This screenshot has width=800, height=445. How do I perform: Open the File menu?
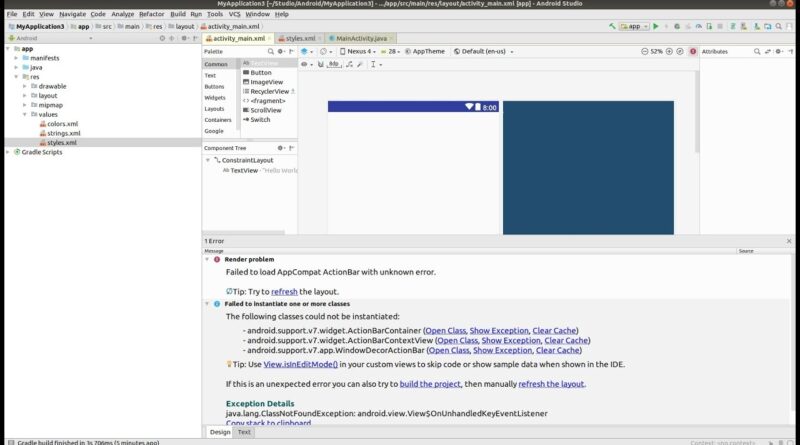tap(12, 14)
